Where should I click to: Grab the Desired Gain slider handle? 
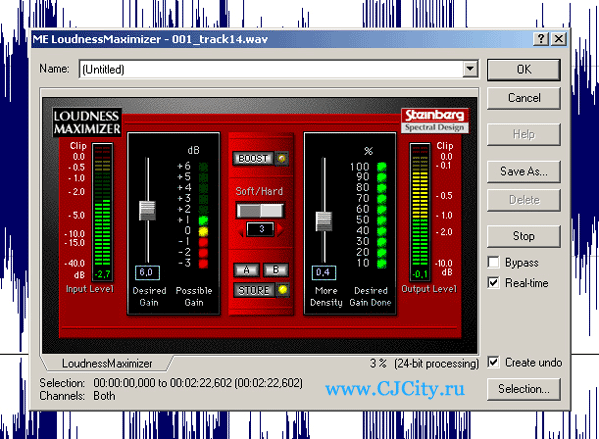click(147, 211)
